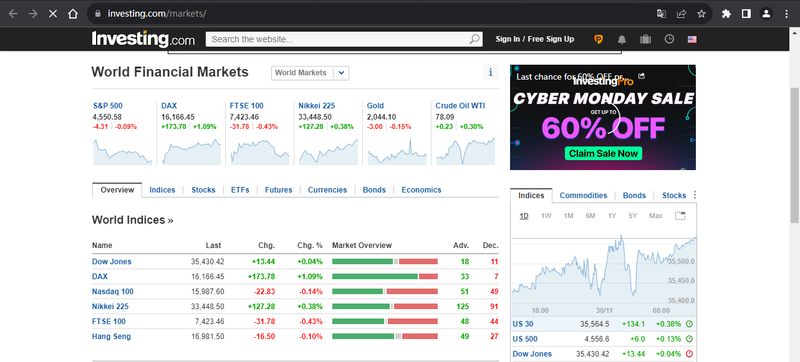
Task: Open the Chrome three-dot menu
Action: (x=786, y=14)
